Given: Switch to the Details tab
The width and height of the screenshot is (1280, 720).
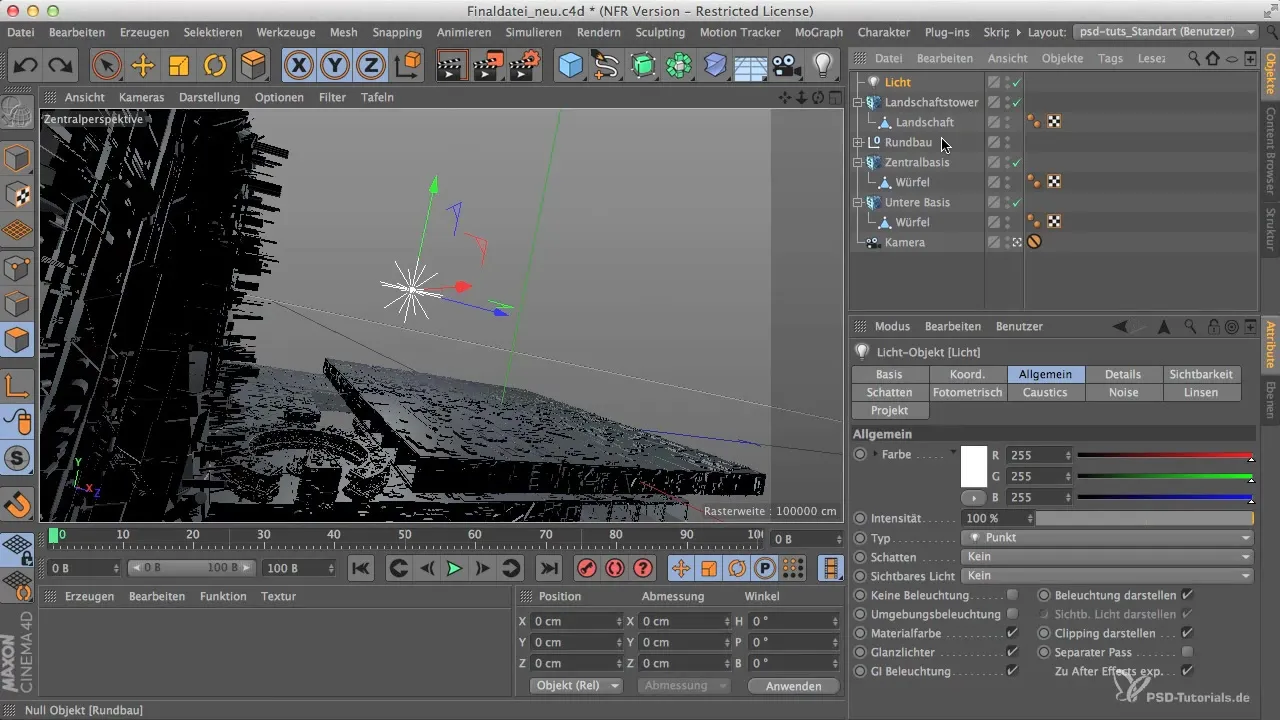Looking at the screenshot, I should [x=1123, y=374].
